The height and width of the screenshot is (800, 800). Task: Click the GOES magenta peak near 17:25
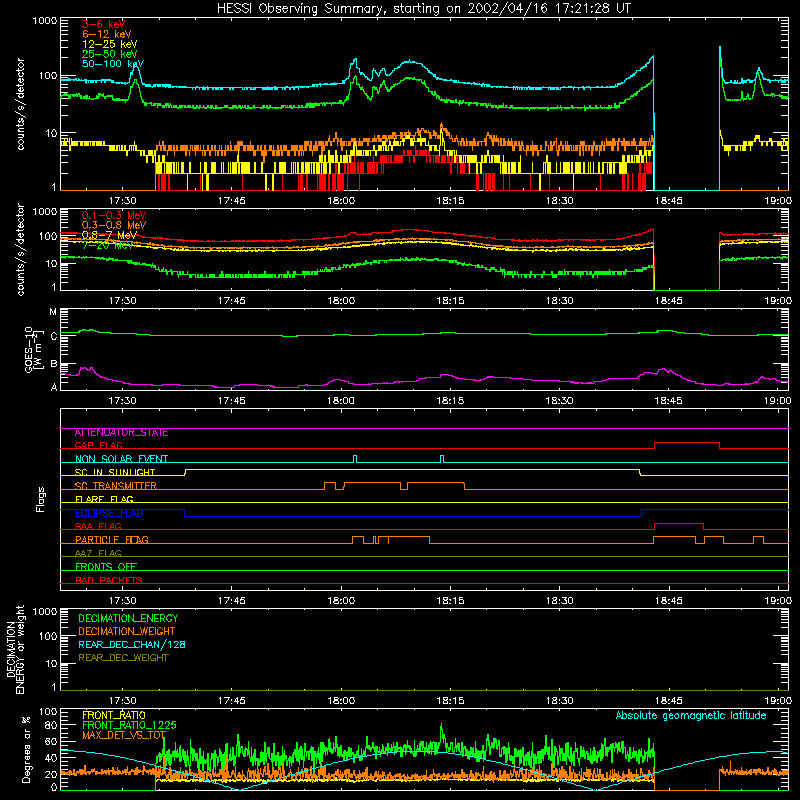click(87, 368)
